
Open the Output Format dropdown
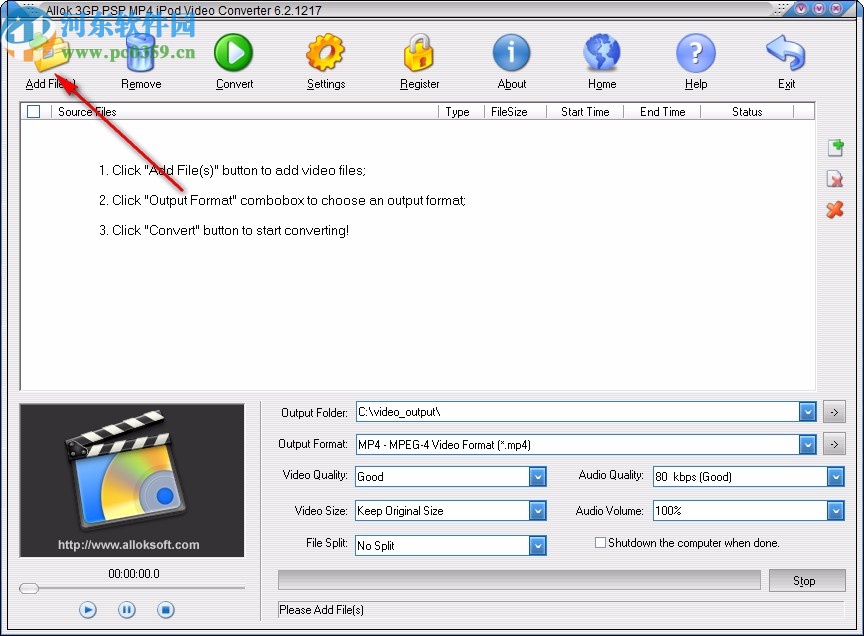(x=808, y=444)
